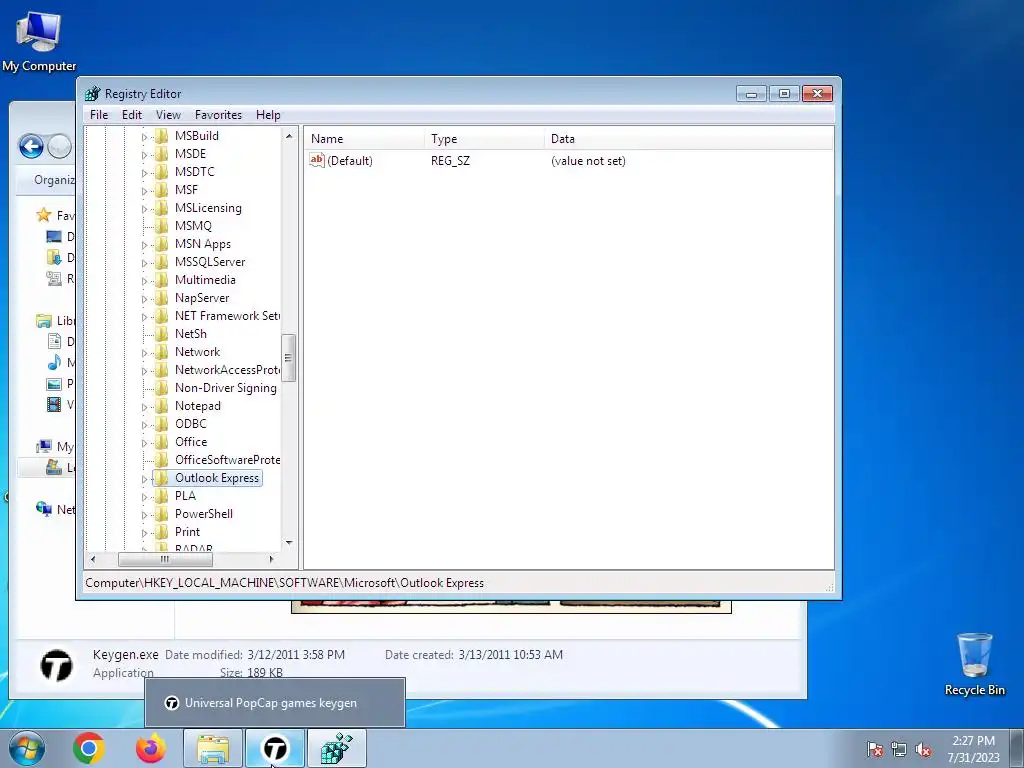Click Universal PopCap games keygen preview

[275, 703]
